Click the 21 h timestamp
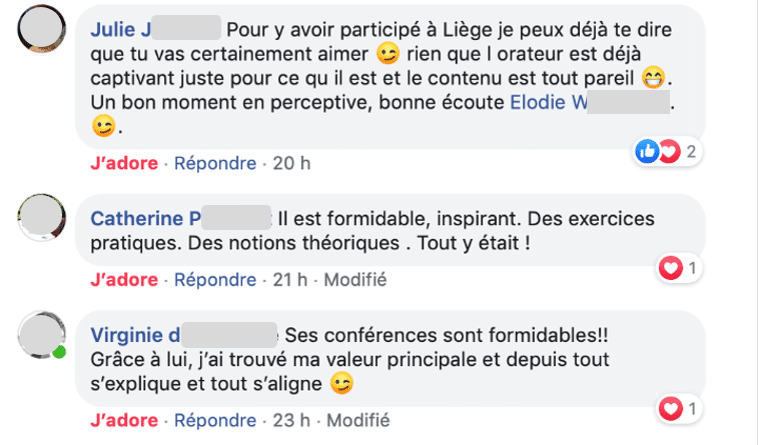The width and height of the screenshot is (758, 445). [292, 280]
